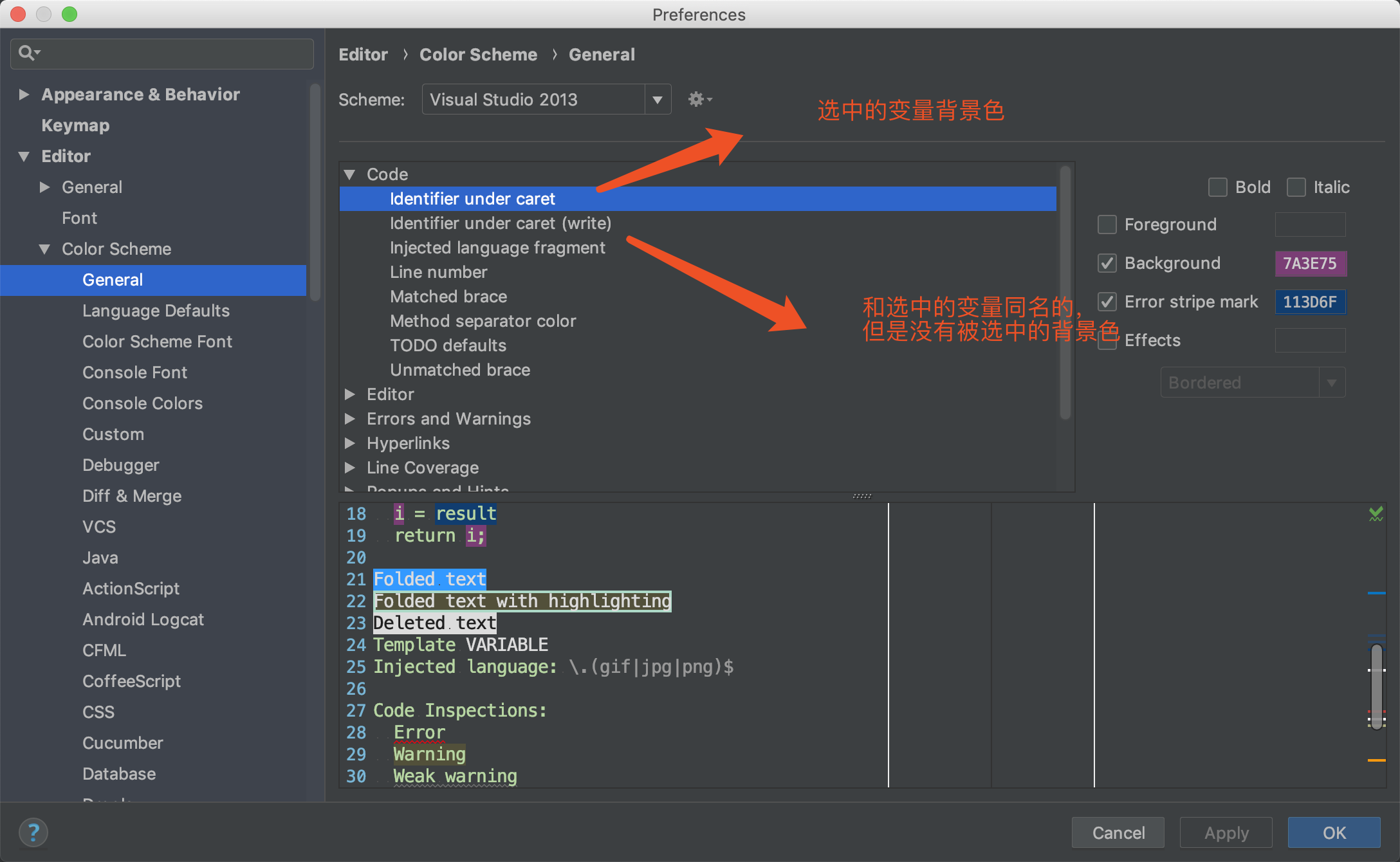
Task: Collapse the Color Scheme tree arrow
Action: (44, 249)
